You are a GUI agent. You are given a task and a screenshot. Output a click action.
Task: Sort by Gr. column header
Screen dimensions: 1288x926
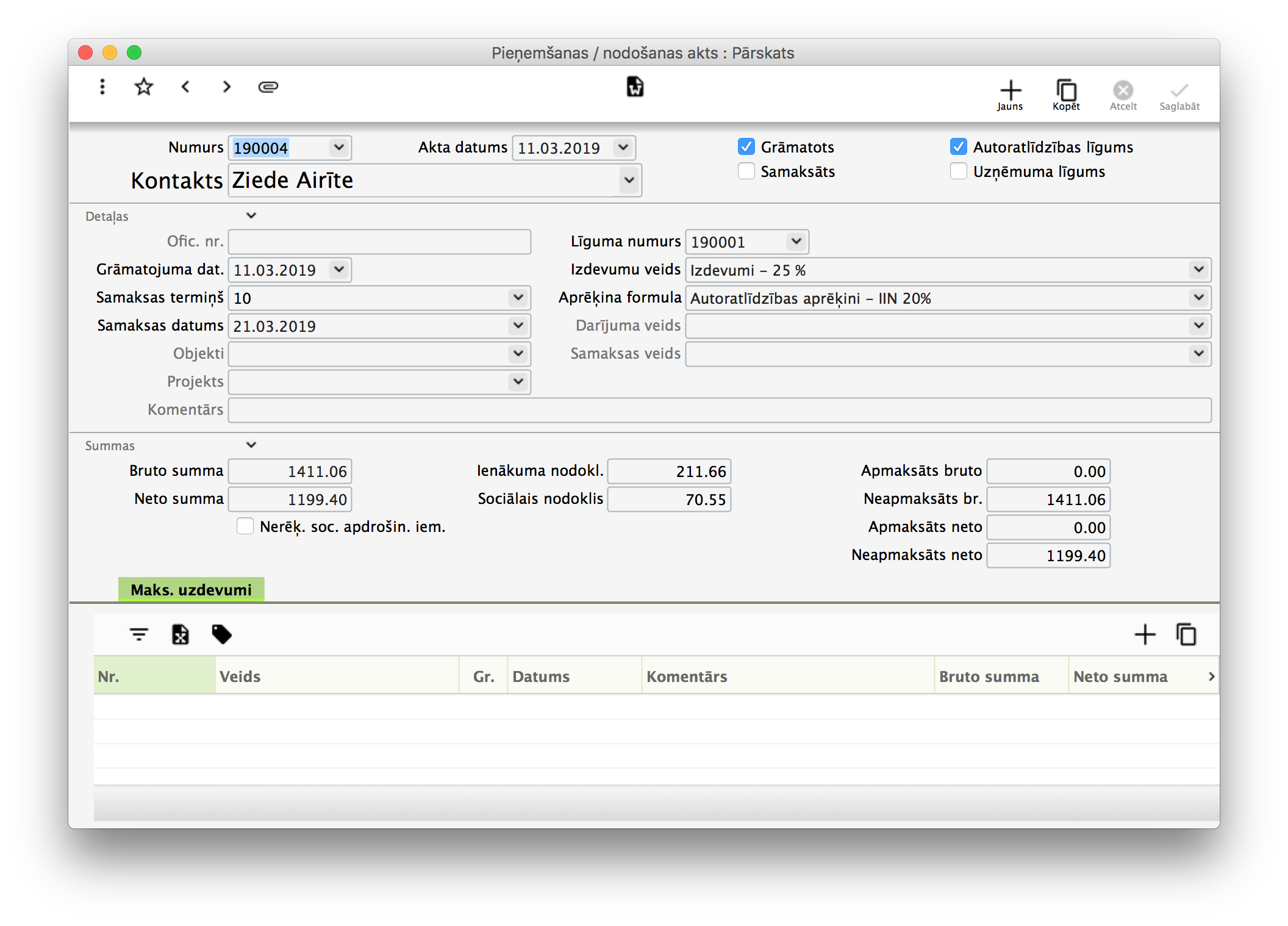(x=483, y=676)
